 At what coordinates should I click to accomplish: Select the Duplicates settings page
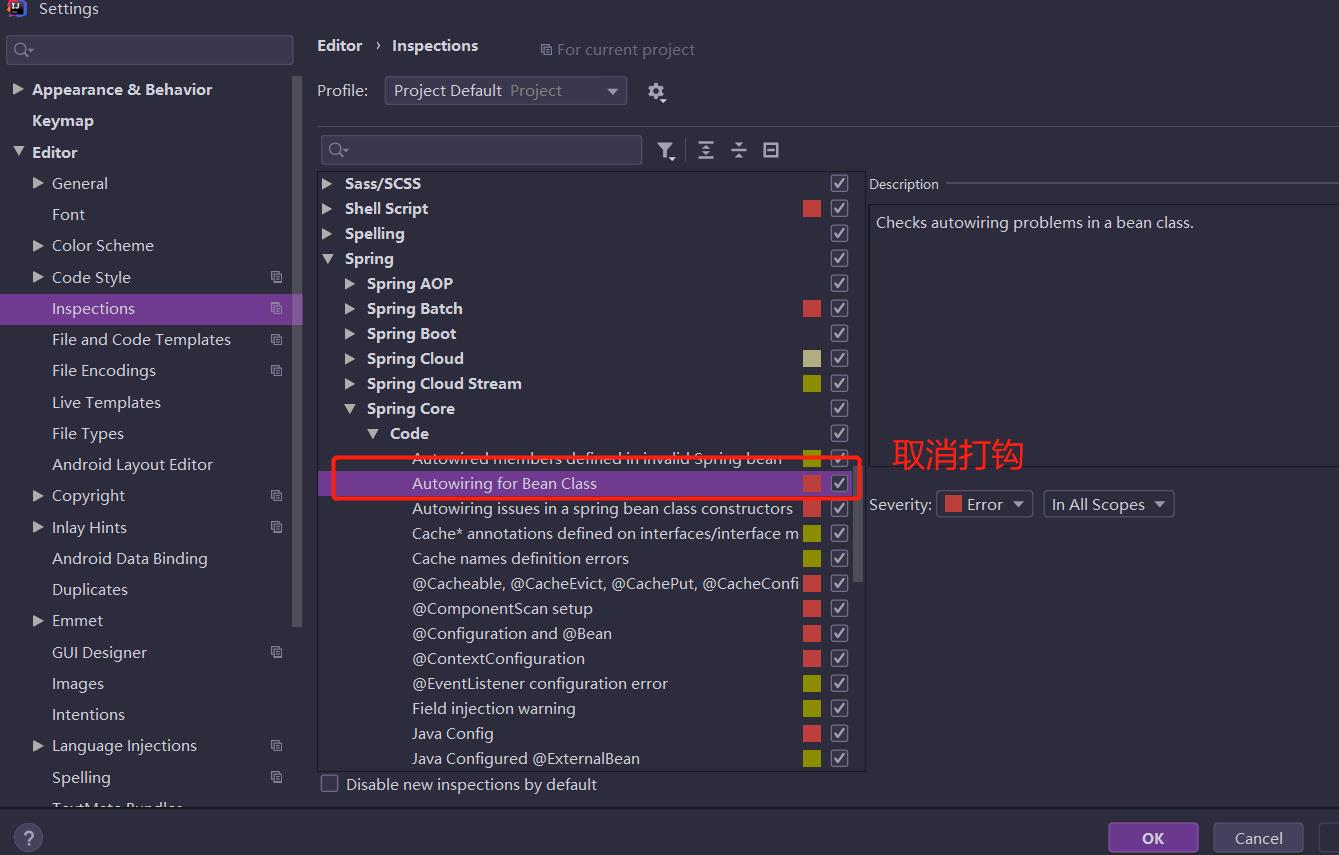(90, 589)
